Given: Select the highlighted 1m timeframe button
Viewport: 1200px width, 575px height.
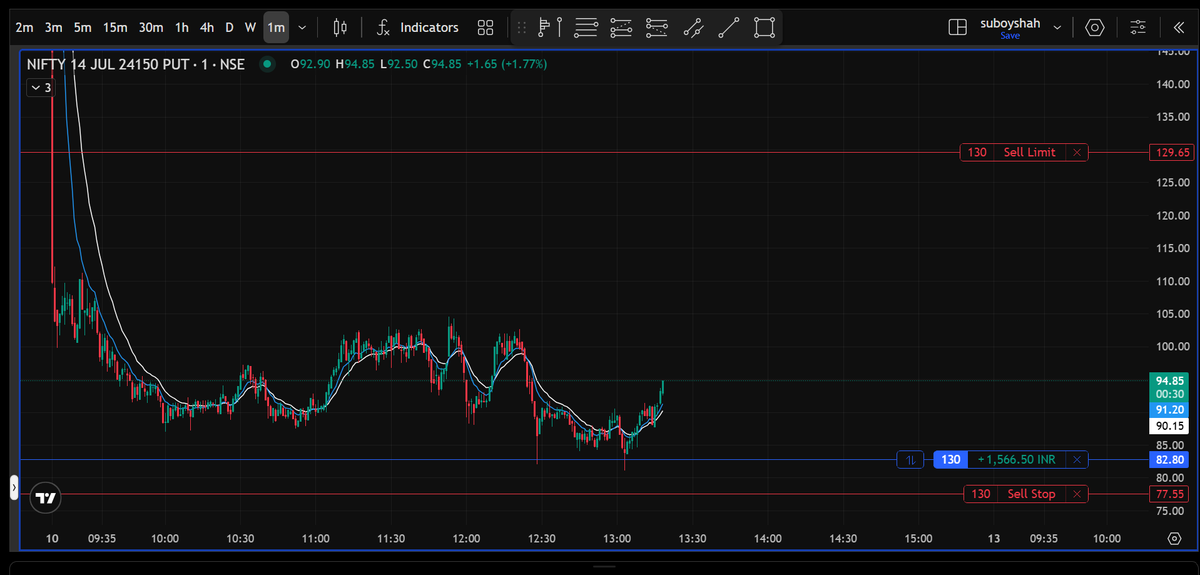Looking at the screenshot, I should pos(276,27).
